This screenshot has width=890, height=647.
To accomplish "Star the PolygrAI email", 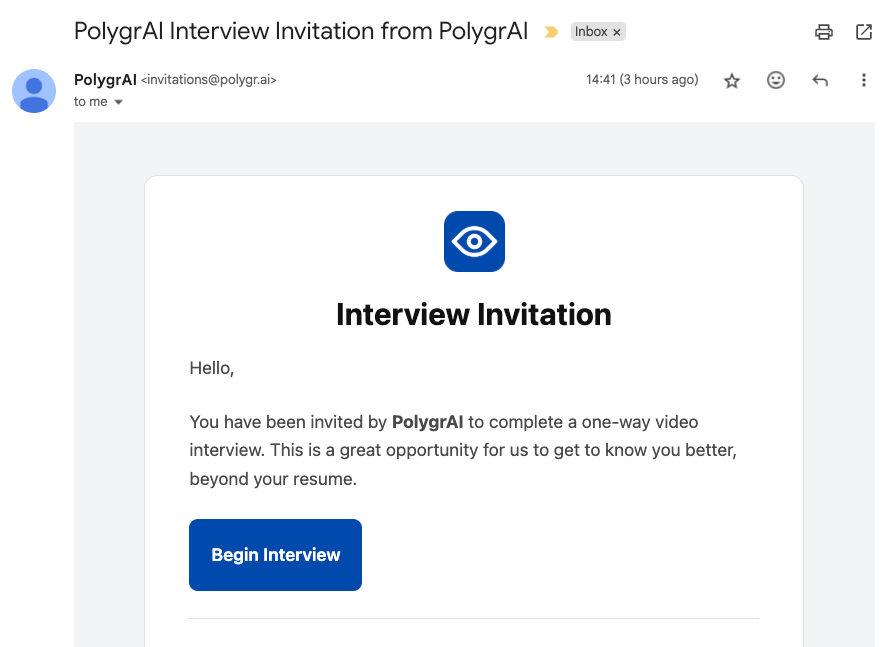I will (732, 81).
